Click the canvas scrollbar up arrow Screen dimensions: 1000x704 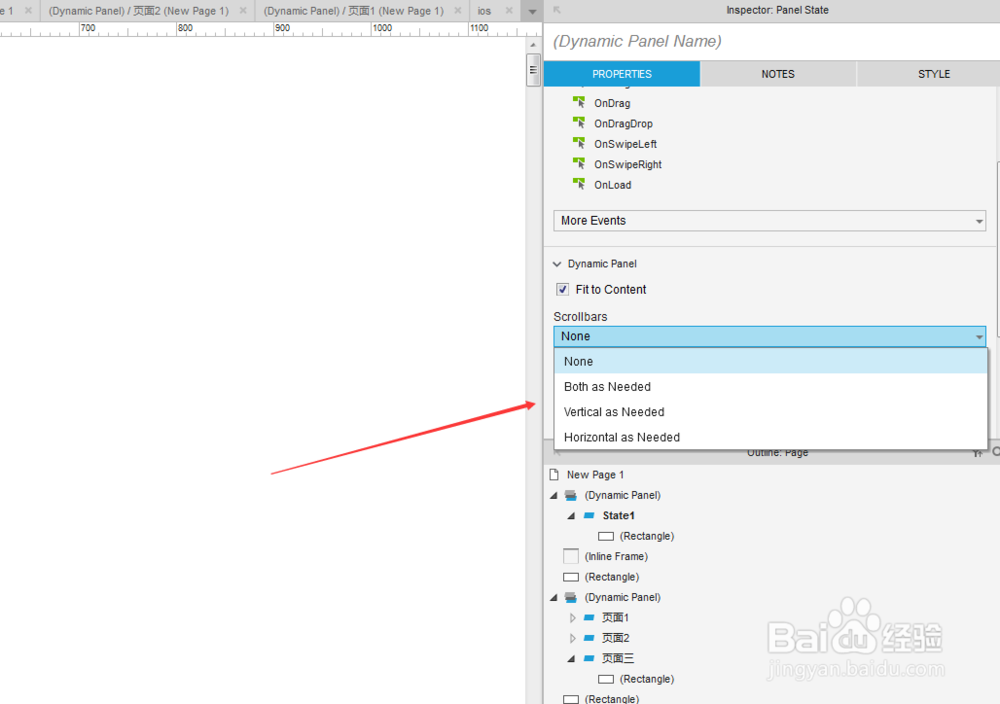(x=533, y=45)
